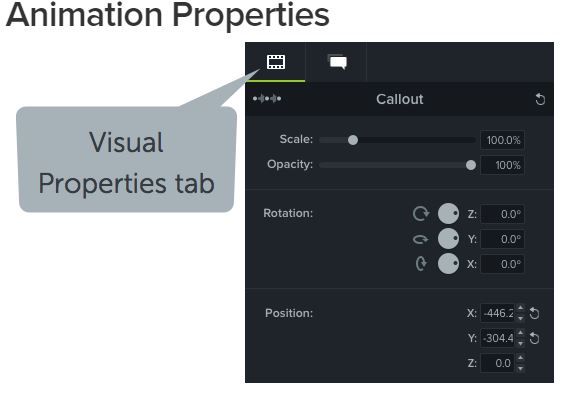Click the X rotation arrow icon
Viewport: 587px width, 394px height.
pos(421,264)
